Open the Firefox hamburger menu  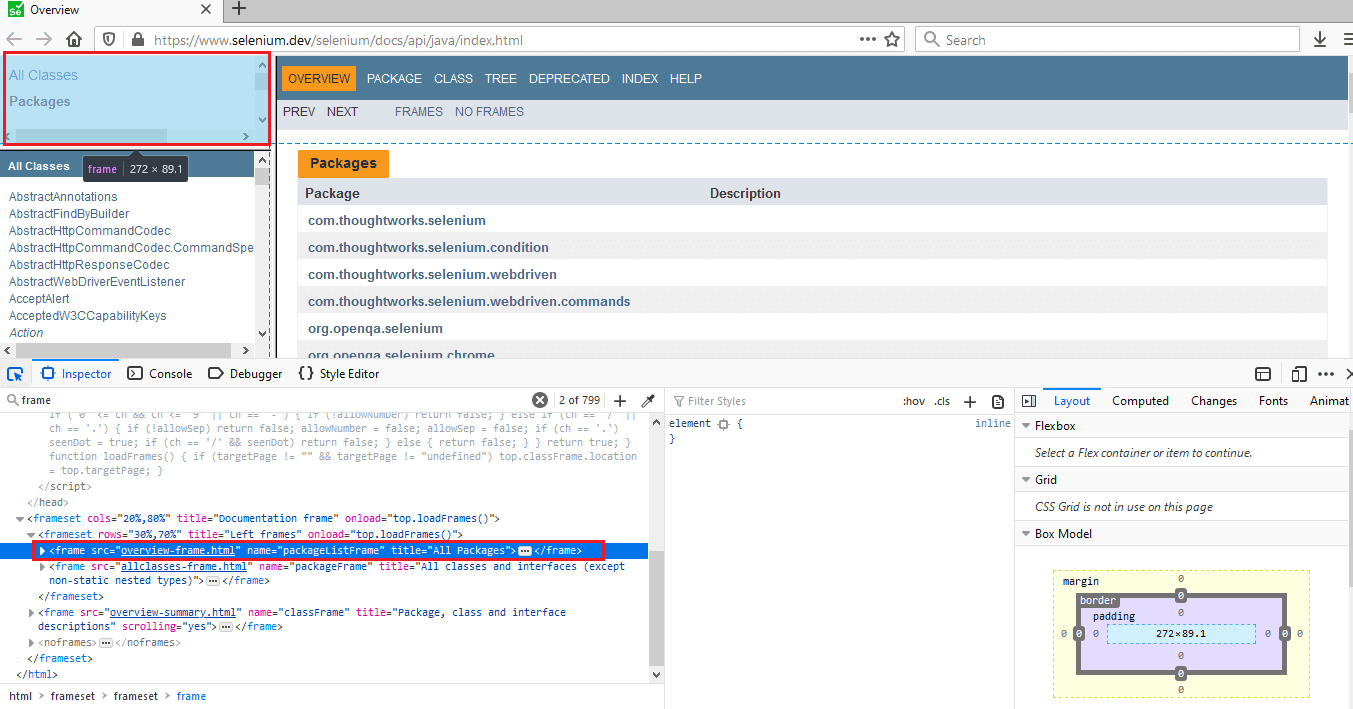click(1345, 38)
